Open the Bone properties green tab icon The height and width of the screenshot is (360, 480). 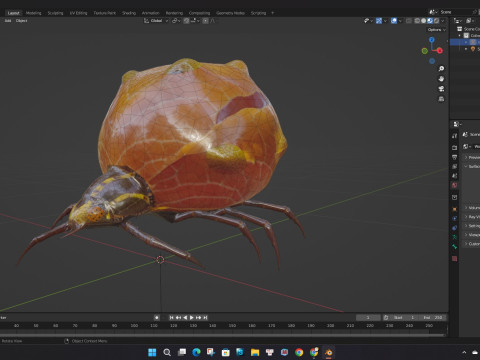tap(455, 247)
